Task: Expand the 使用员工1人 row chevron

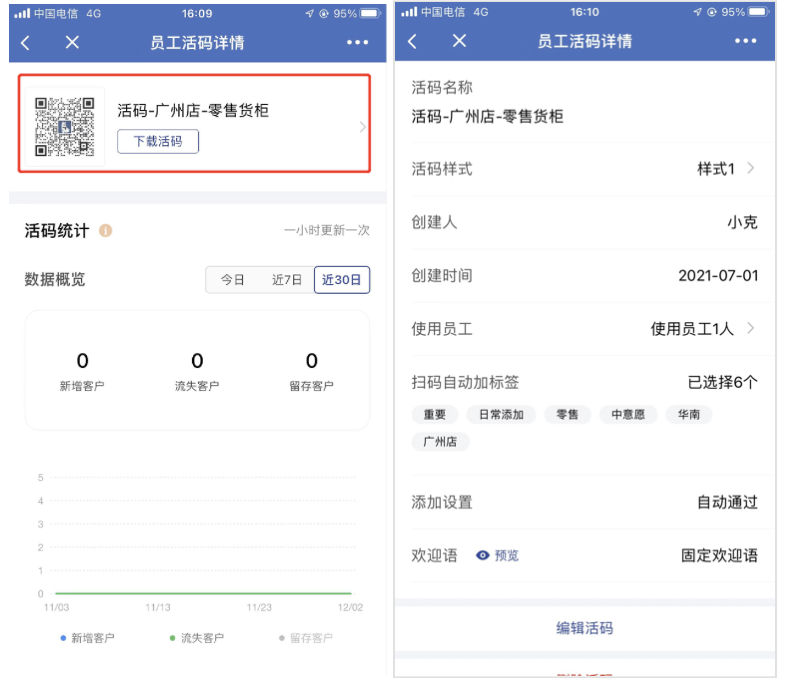Action: 750,329
